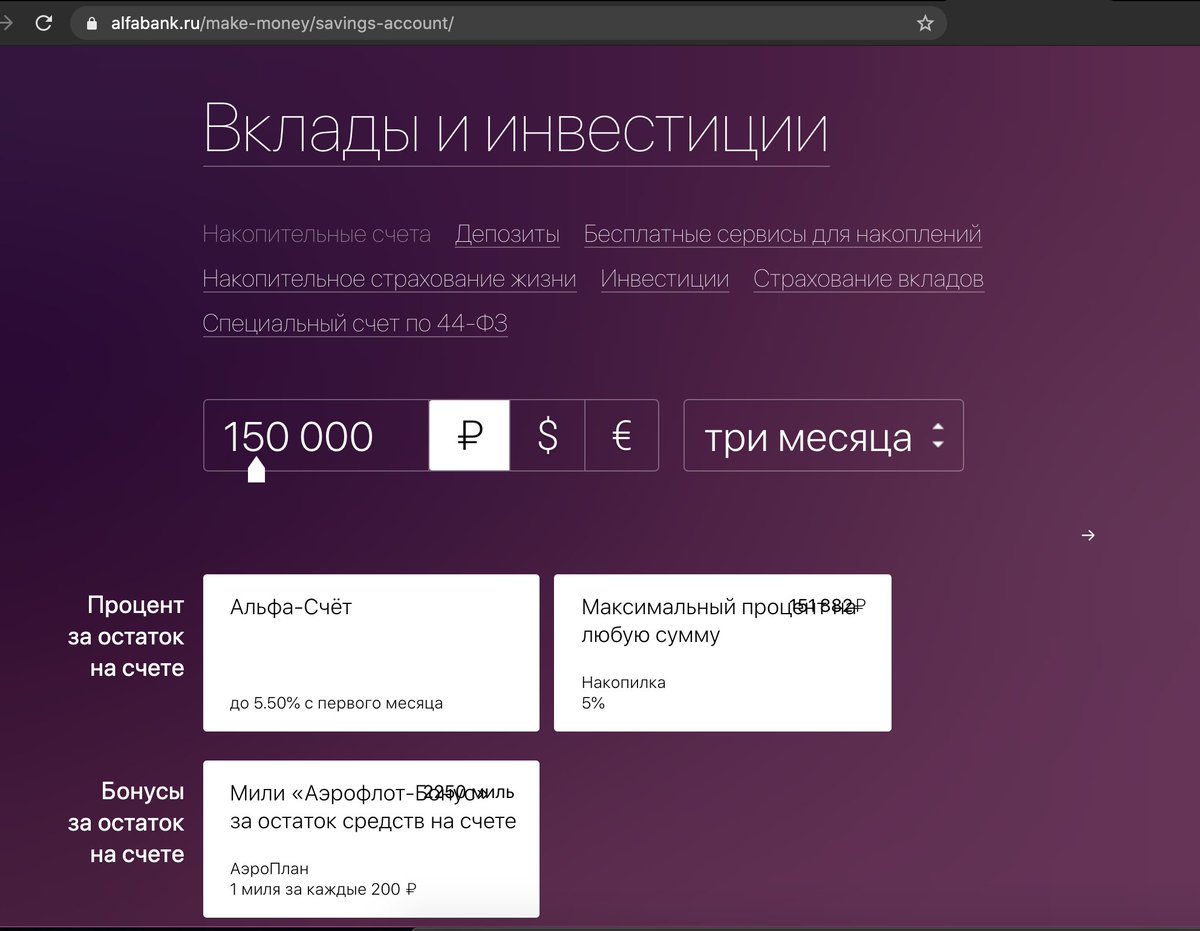The image size is (1200, 931).
Task: Expand the deposit term options list
Action: (823, 435)
